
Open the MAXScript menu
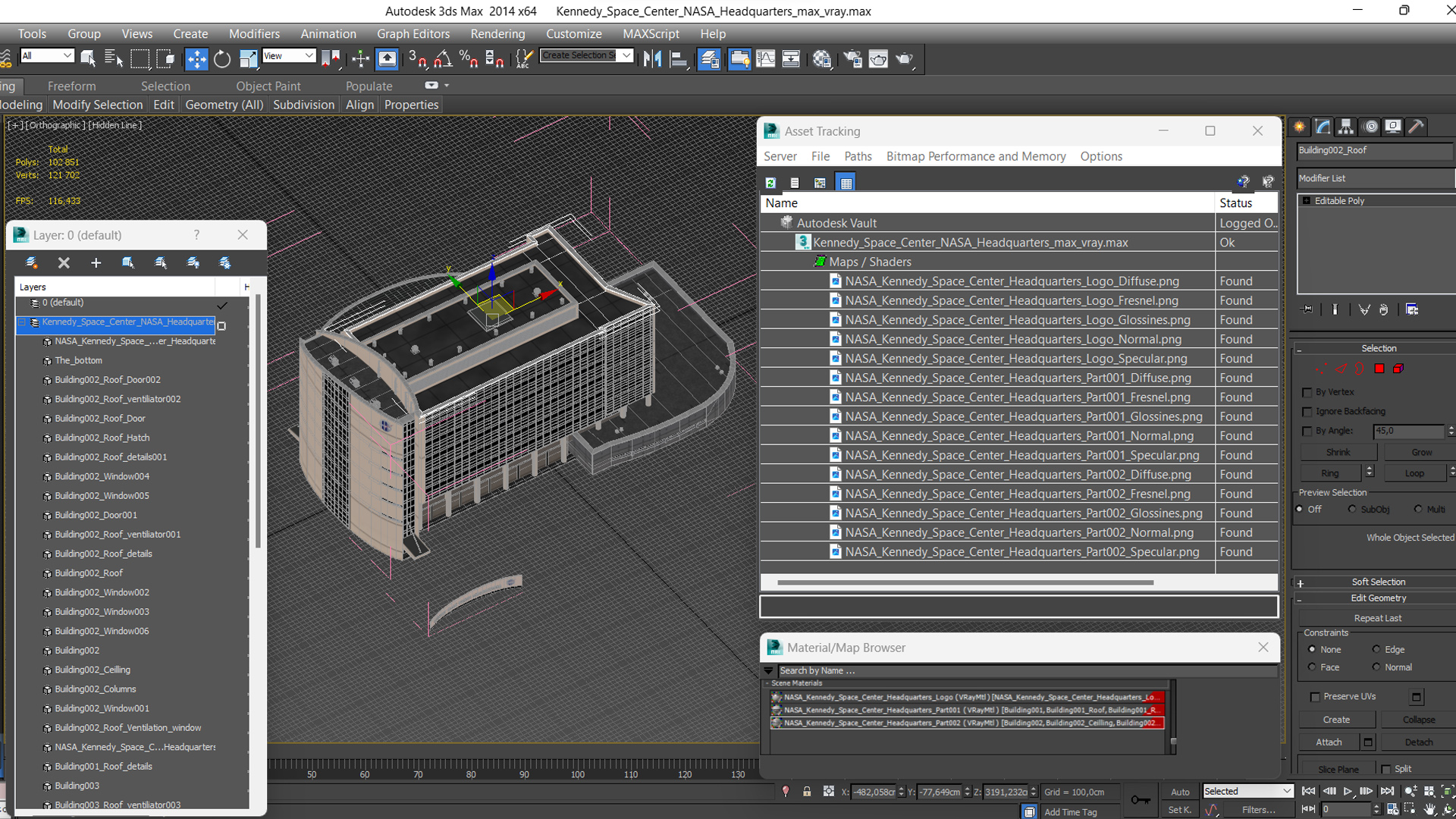tap(651, 34)
